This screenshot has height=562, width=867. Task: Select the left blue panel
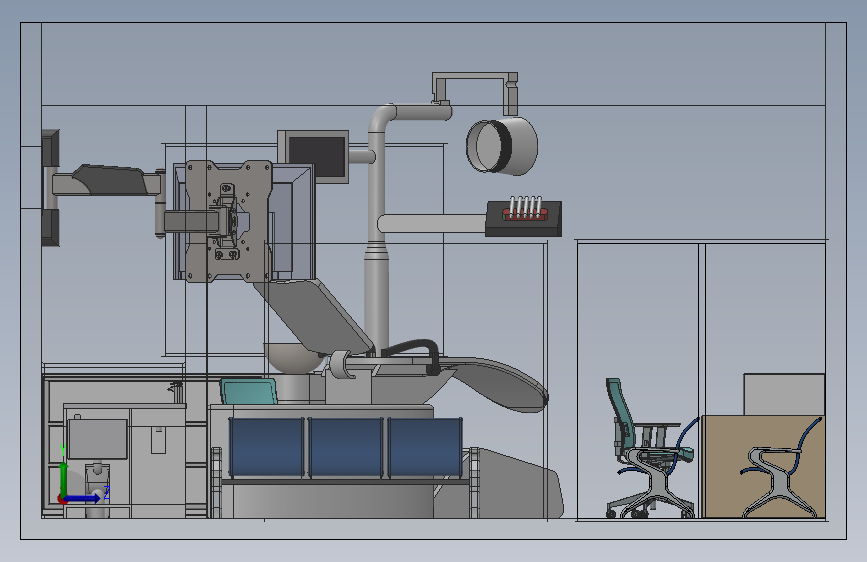point(267,447)
